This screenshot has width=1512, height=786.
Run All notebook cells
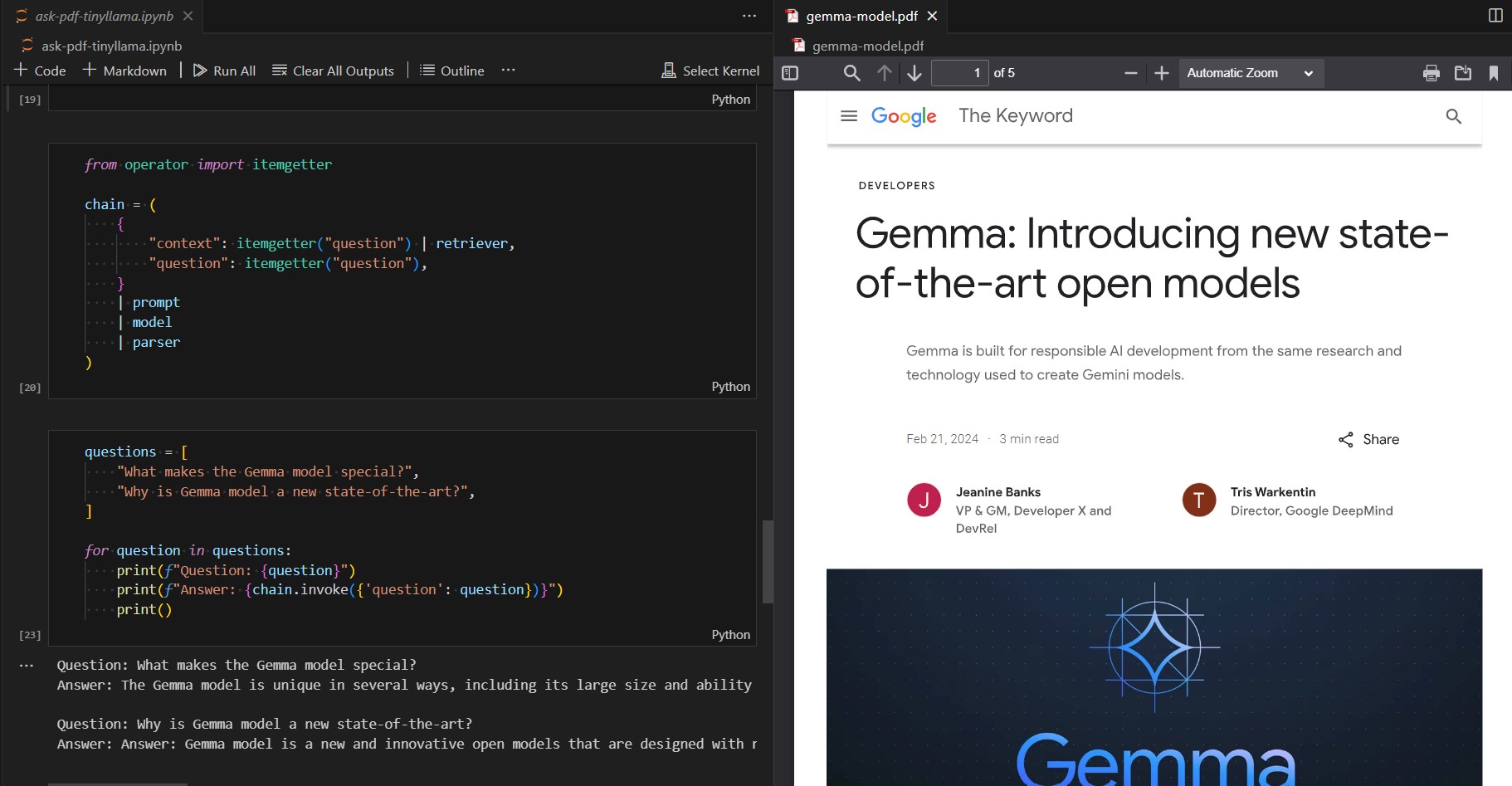(x=224, y=71)
